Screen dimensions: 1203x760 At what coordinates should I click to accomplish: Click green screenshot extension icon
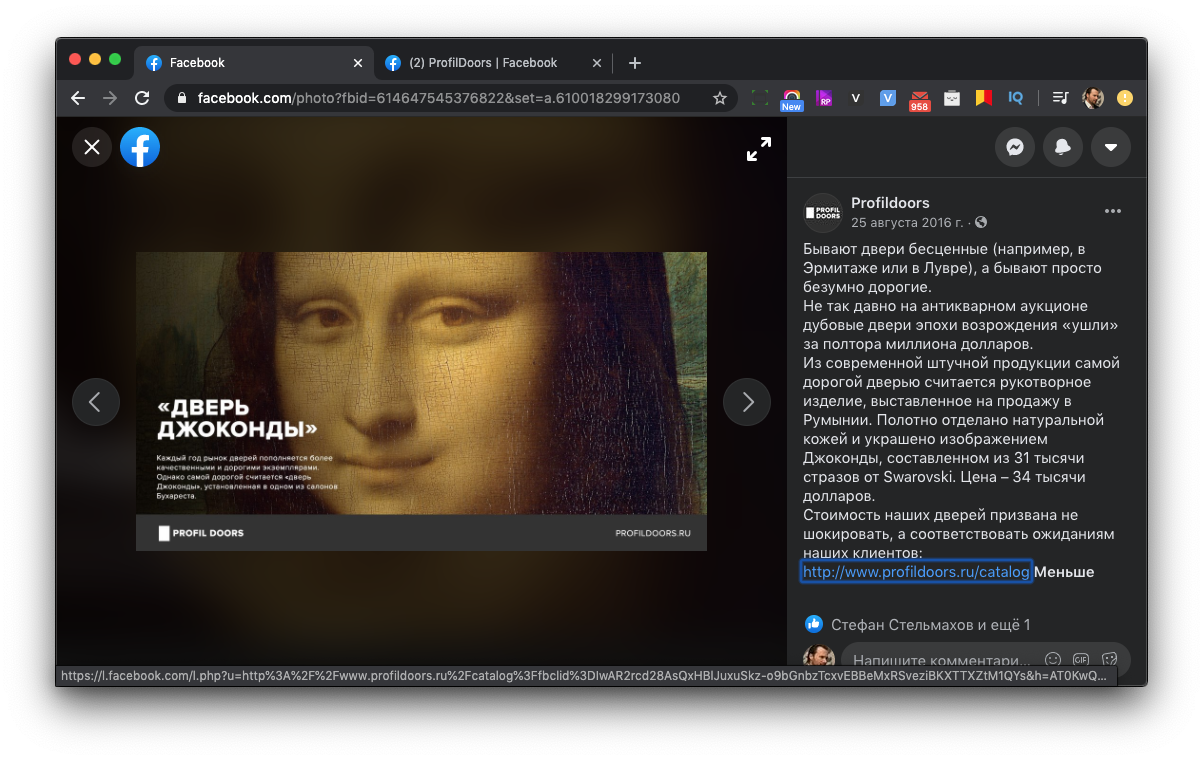tap(760, 98)
